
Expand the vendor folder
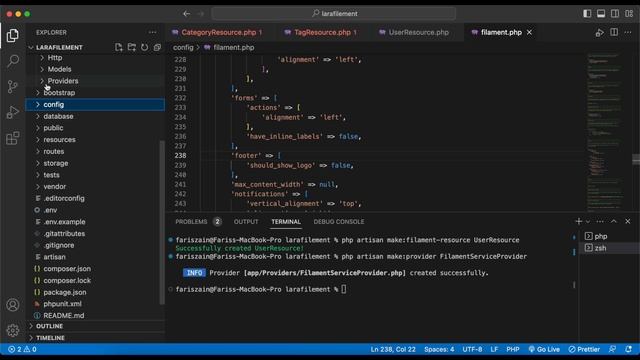pyautogui.click(x=95, y=187)
